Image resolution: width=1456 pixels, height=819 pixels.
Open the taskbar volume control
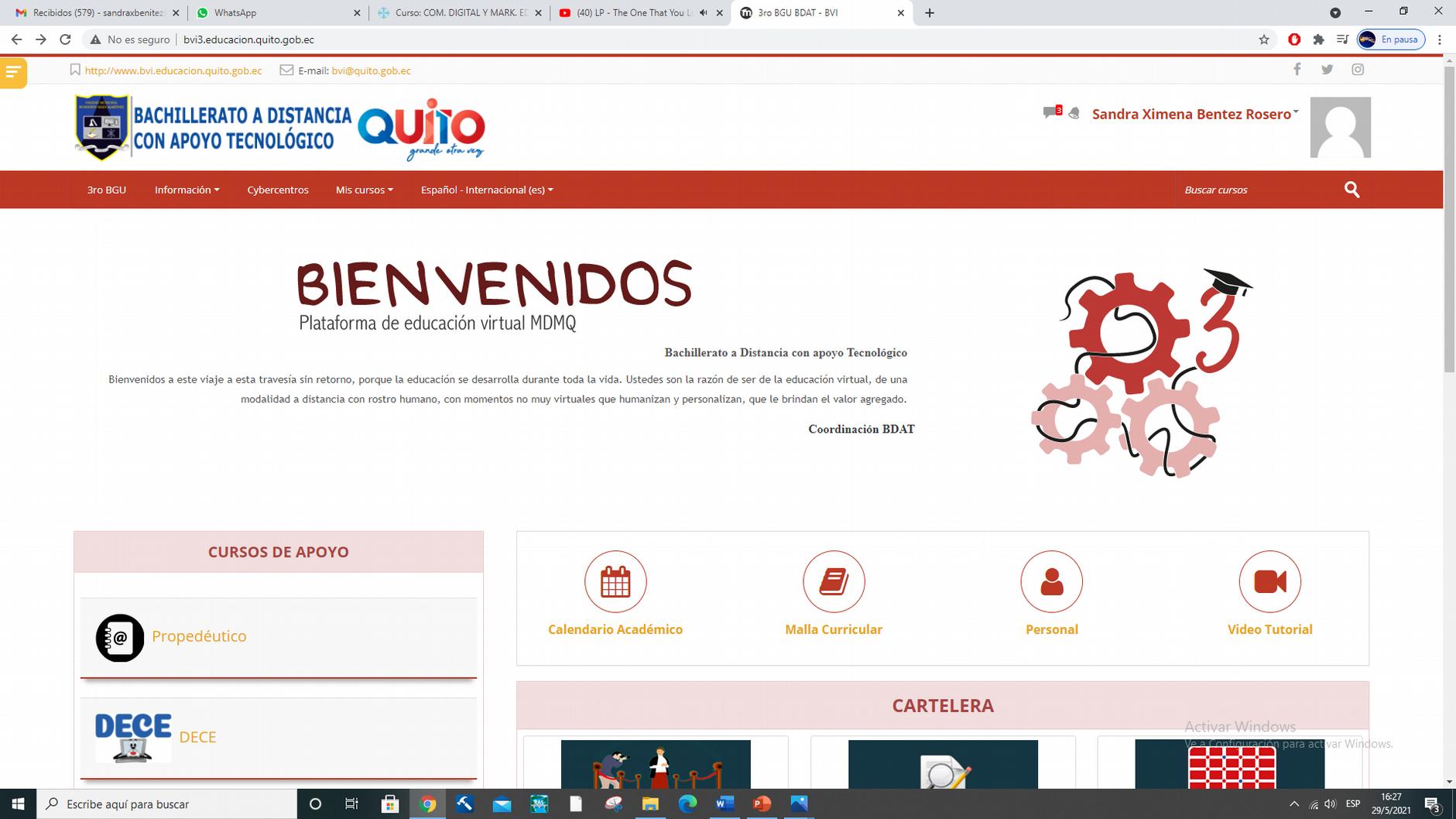click(1330, 804)
